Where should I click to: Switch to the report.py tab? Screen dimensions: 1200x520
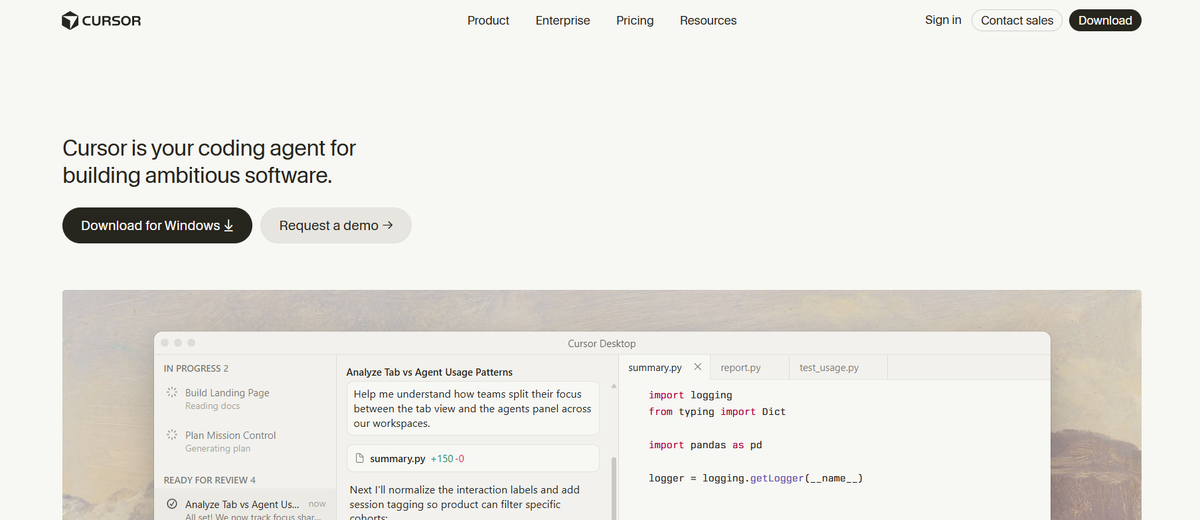[740, 368]
